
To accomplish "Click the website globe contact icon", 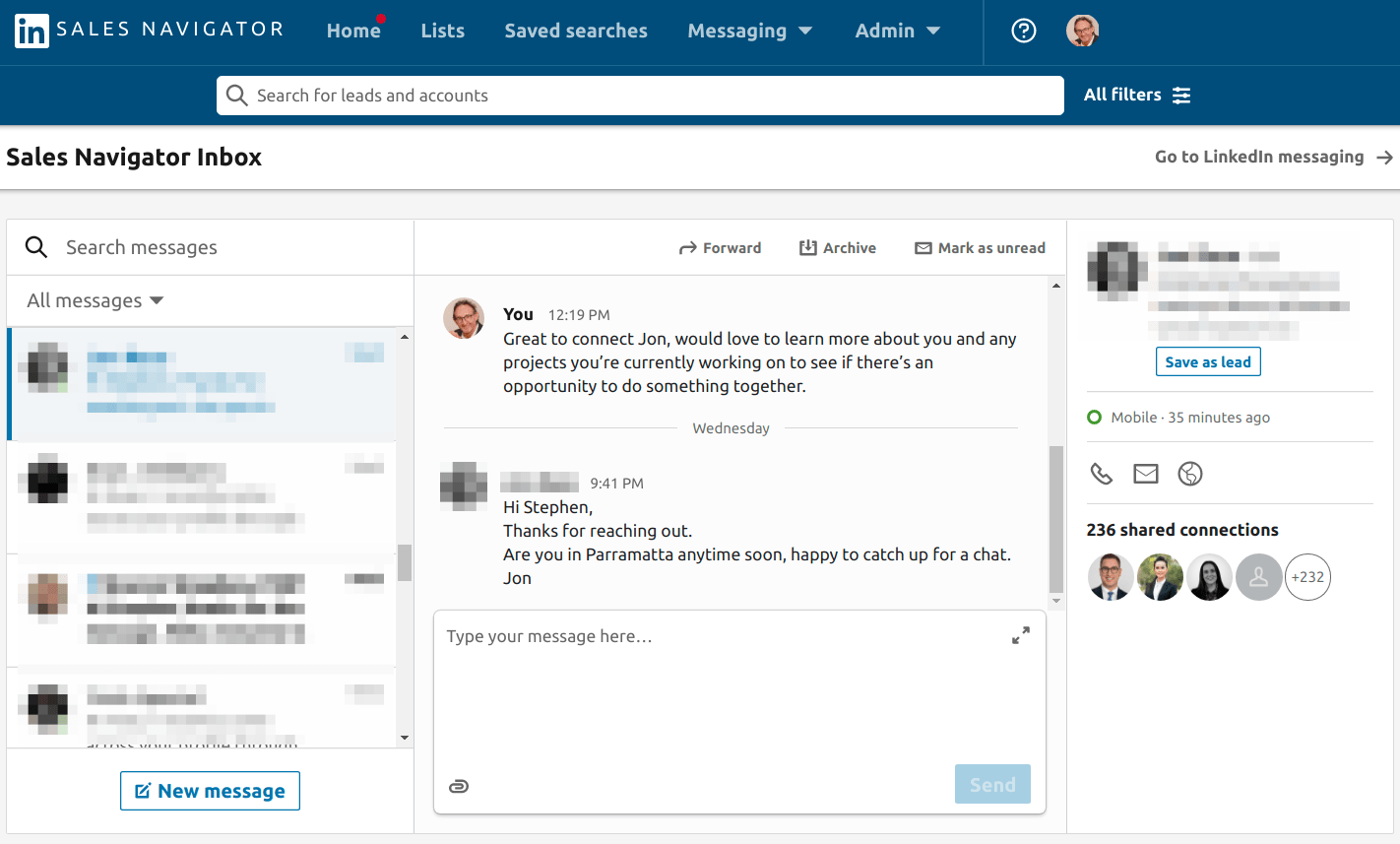I will (1190, 474).
